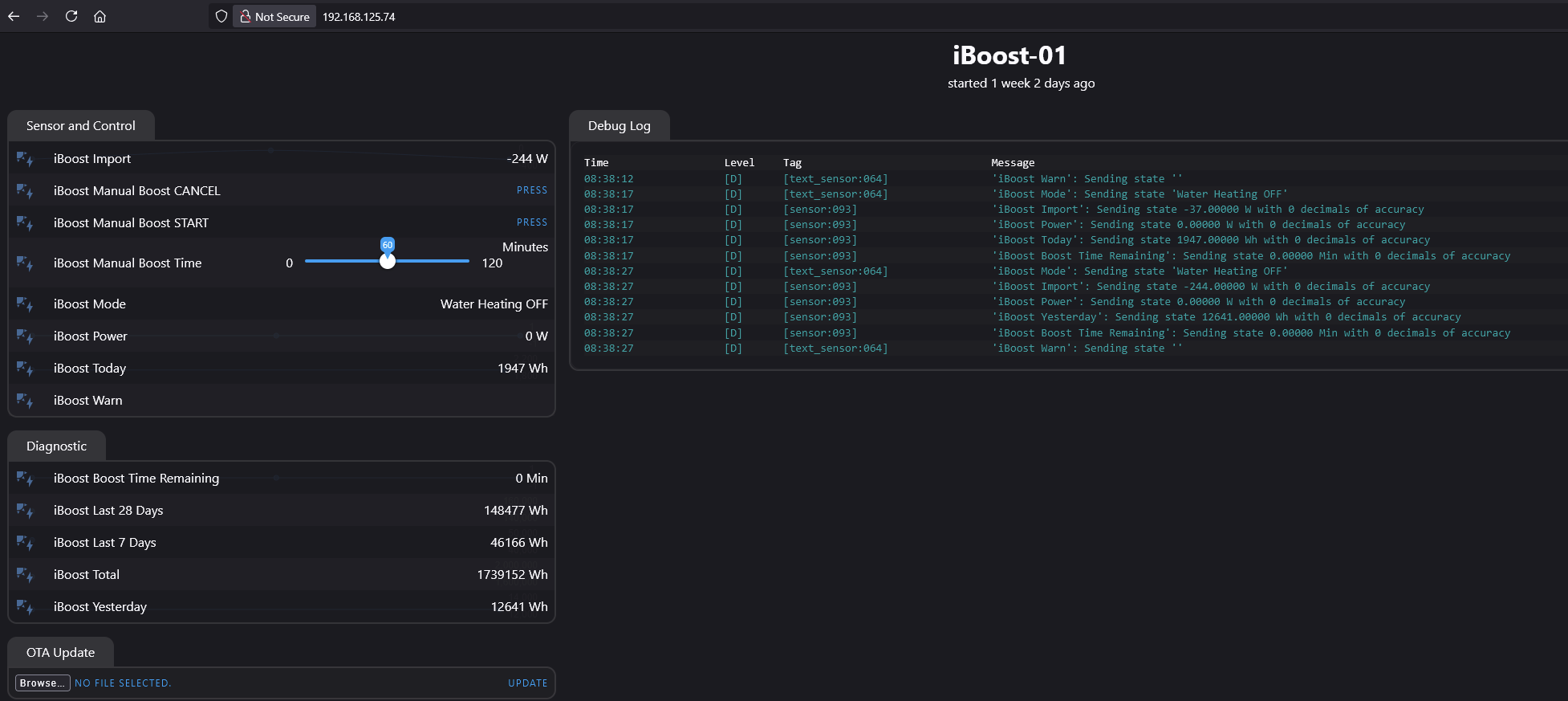Image resolution: width=1568 pixels, height=701 pixels.
Task: Click the log message with -37.00000 W import state
Action: [x=1208, y=210]
